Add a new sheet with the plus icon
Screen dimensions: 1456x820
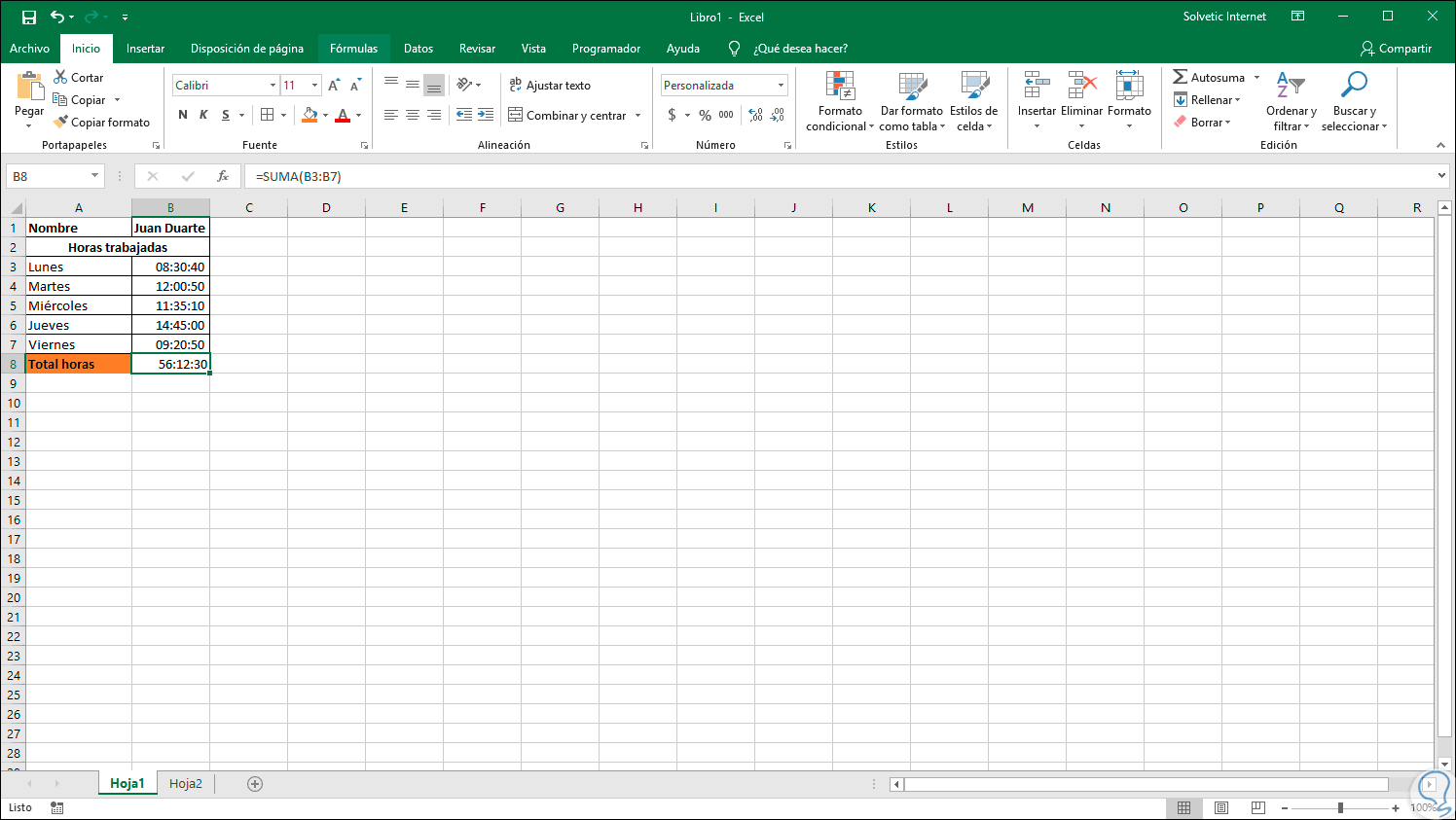(255, 784)
